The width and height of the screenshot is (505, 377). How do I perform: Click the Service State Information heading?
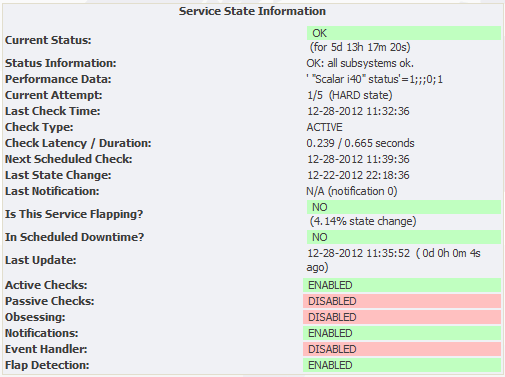(x=252, y=11)
